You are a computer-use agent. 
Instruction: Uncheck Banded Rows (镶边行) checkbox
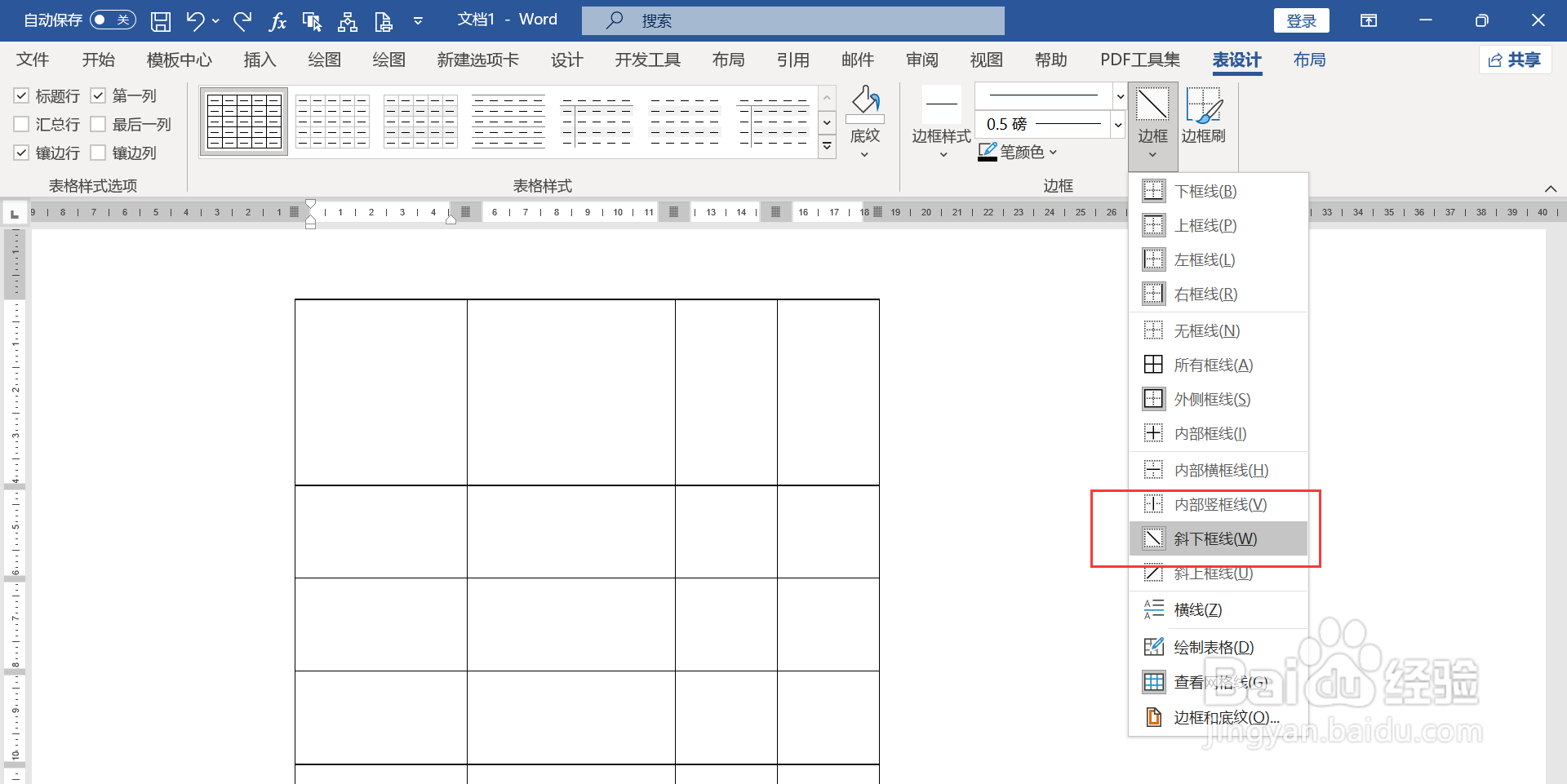tap(22, 153)
